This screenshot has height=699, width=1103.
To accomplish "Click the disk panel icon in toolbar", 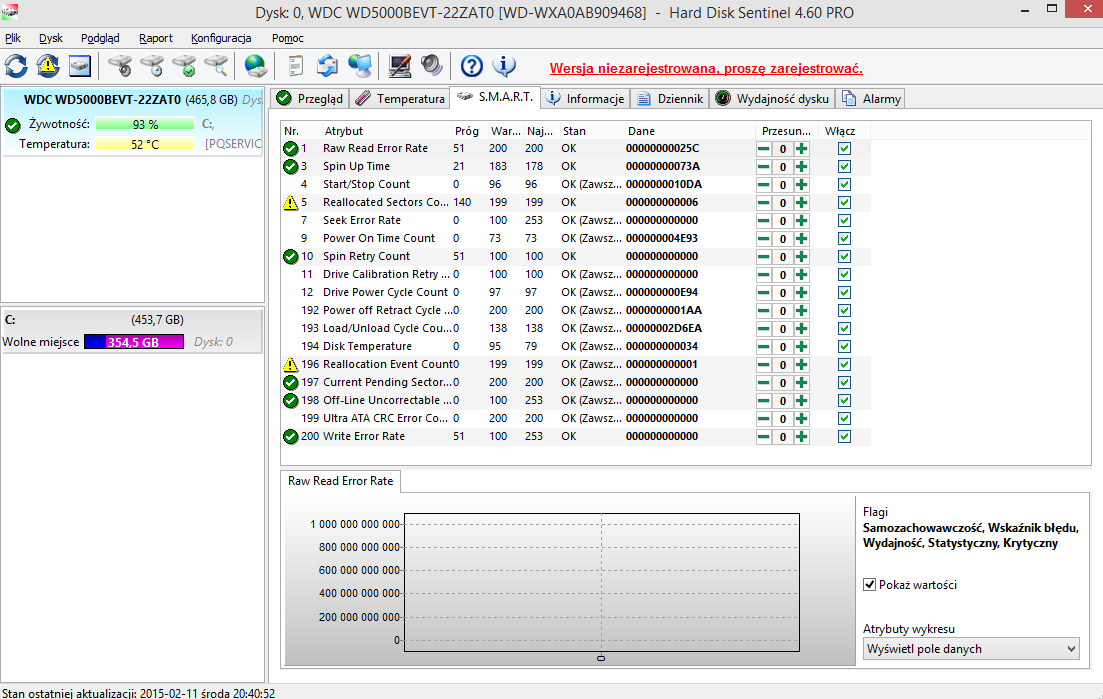I will pyautogui.click(x=80, y=66).
